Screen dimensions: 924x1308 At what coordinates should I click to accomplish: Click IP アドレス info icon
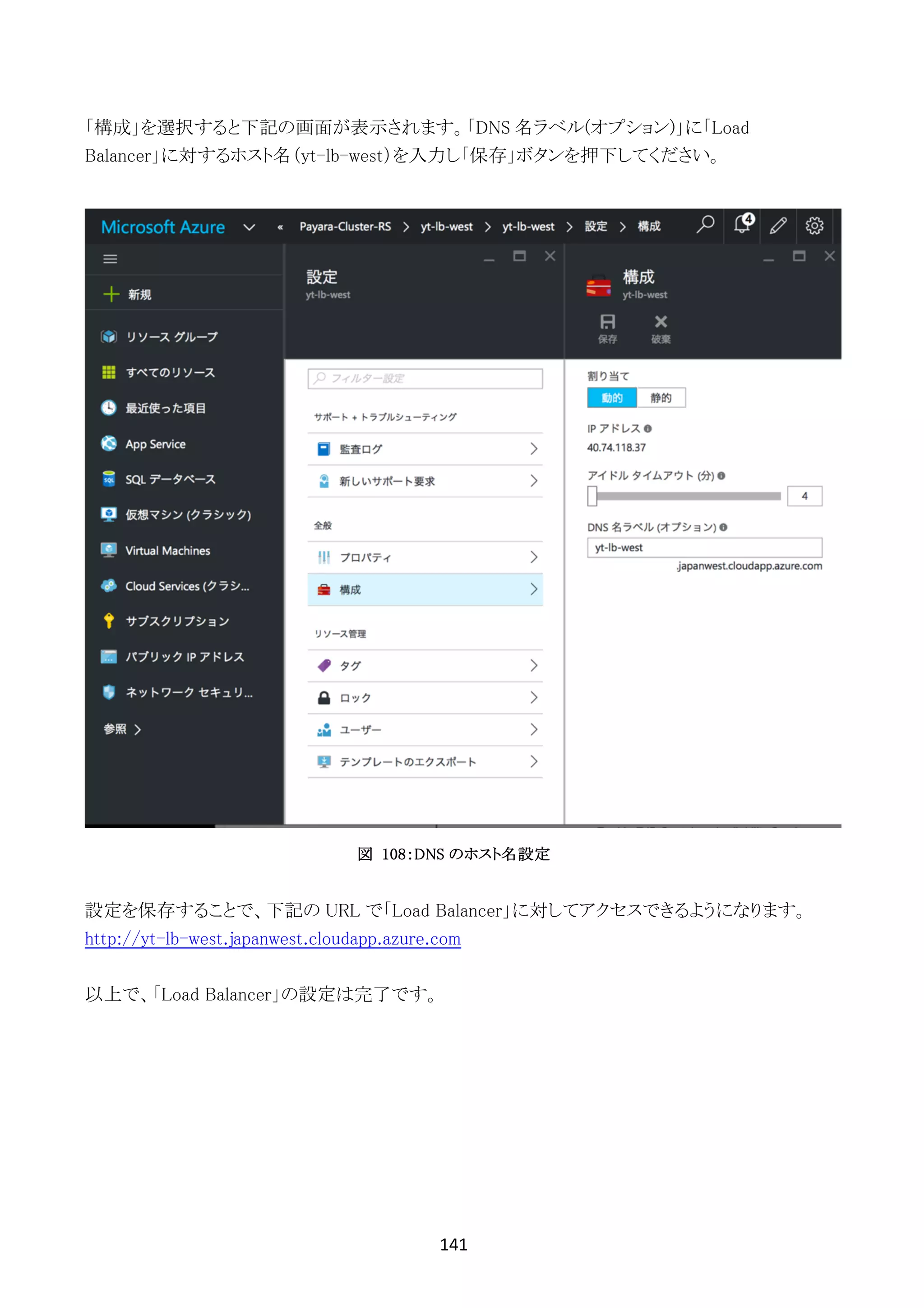[x=648, y=428]
